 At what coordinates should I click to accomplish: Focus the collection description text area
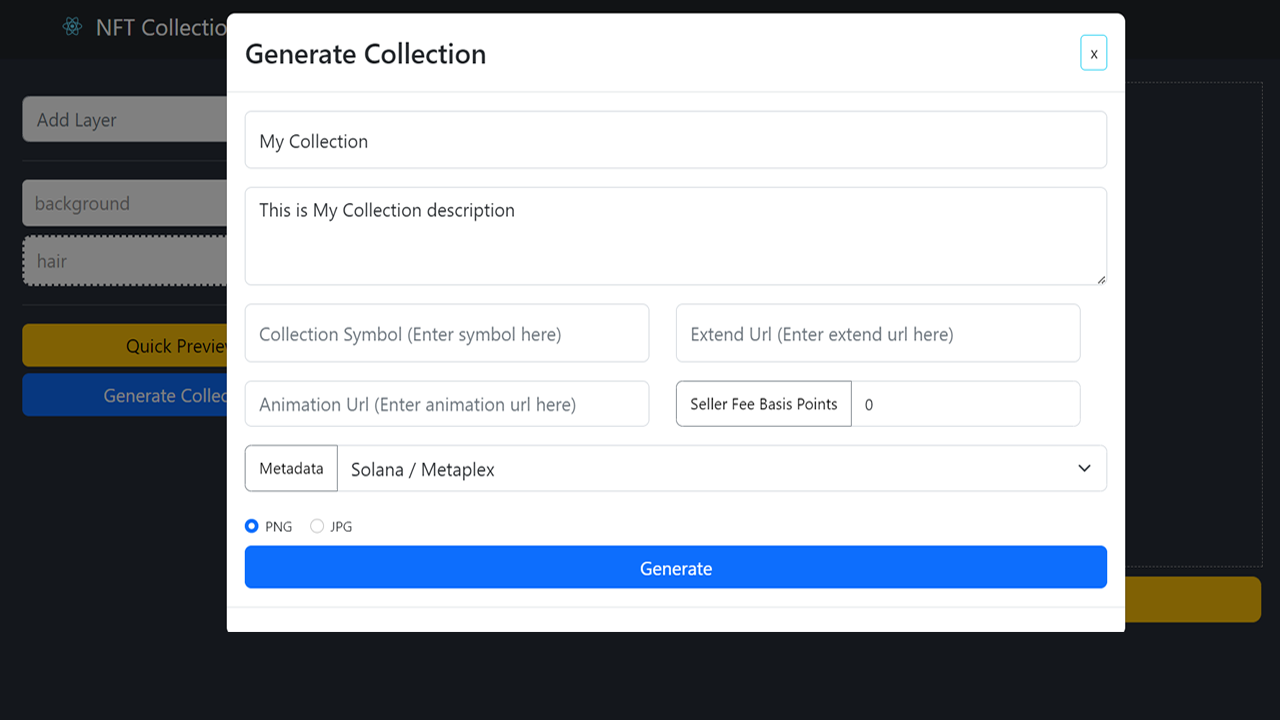point(675,235)
